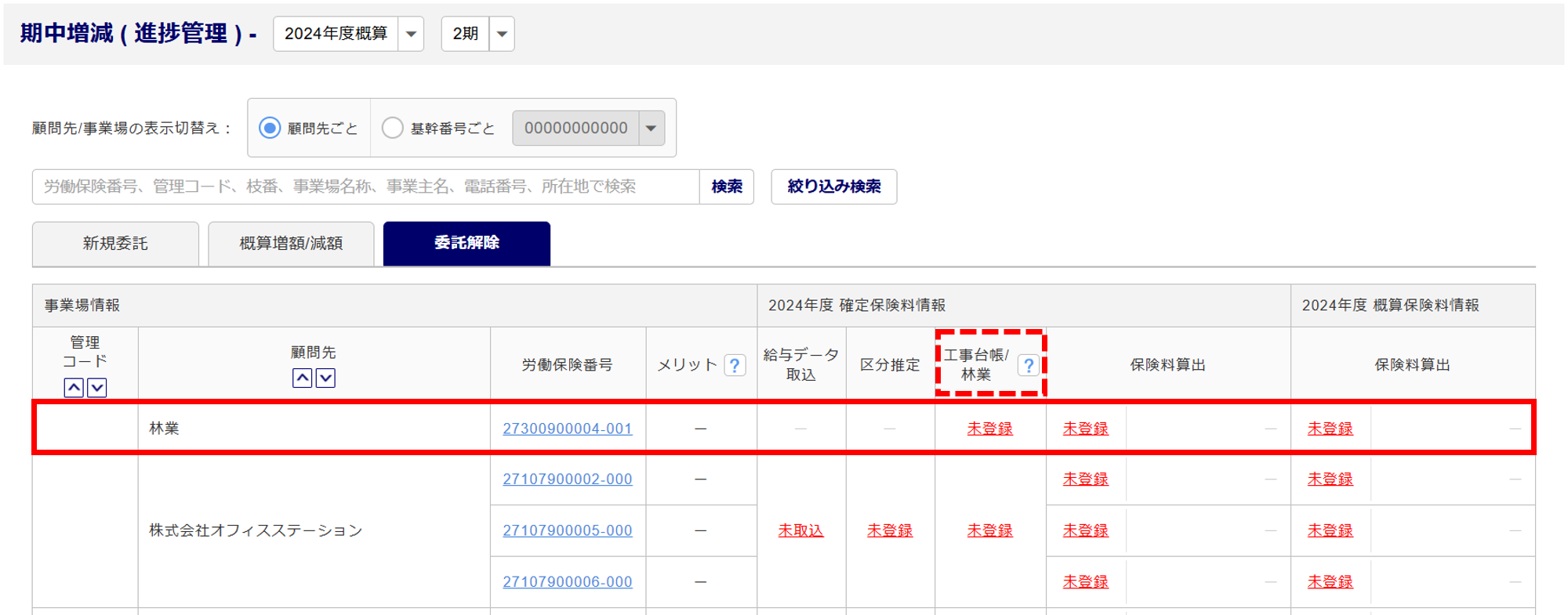Open the 2024年度概算 fiscal year dropdown
Screen dimensions: 1568x615
348,34
